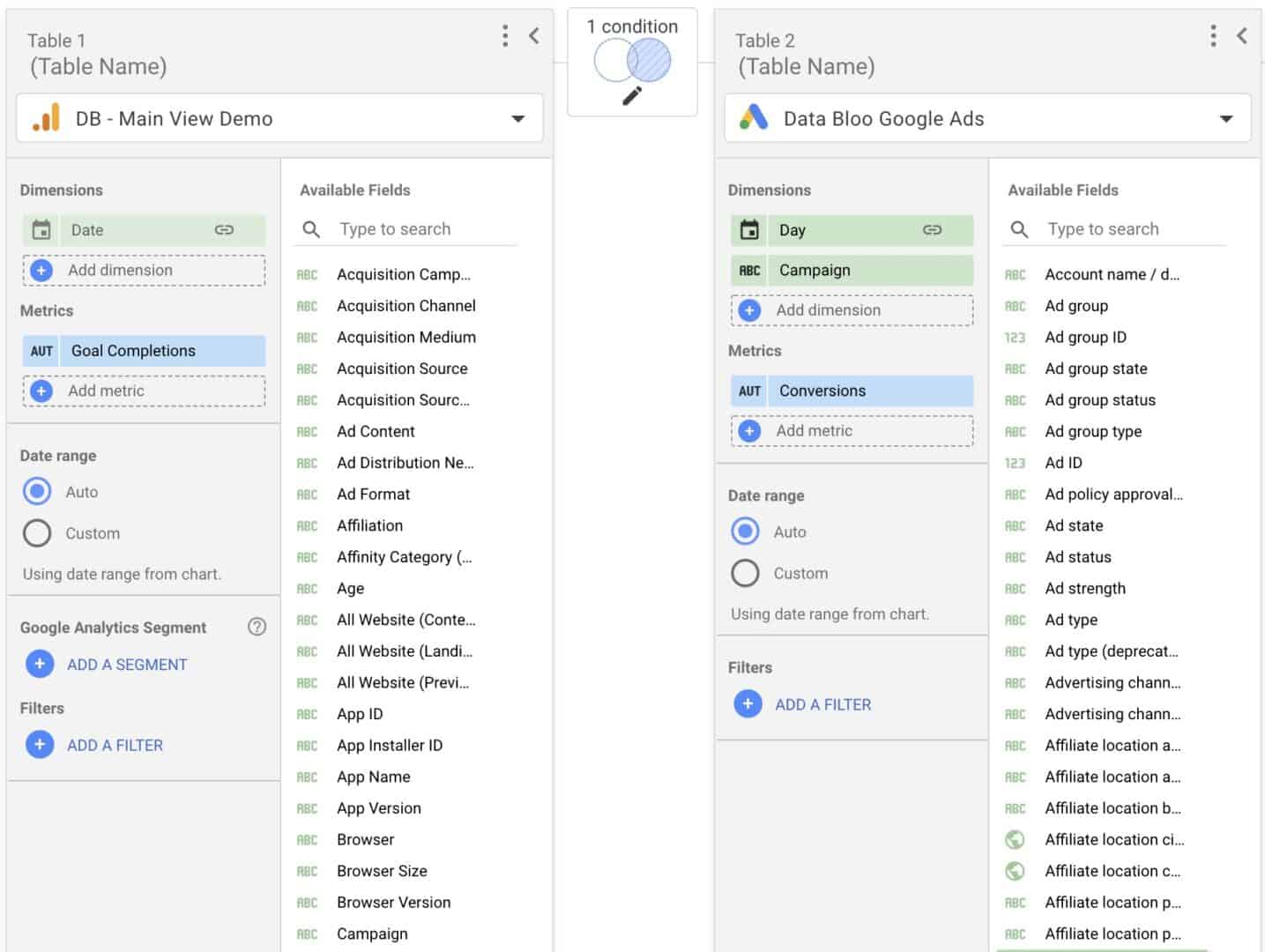
Task: Open the Data Bloo Google Ads source dropdown
Action: click(1225, 117)
